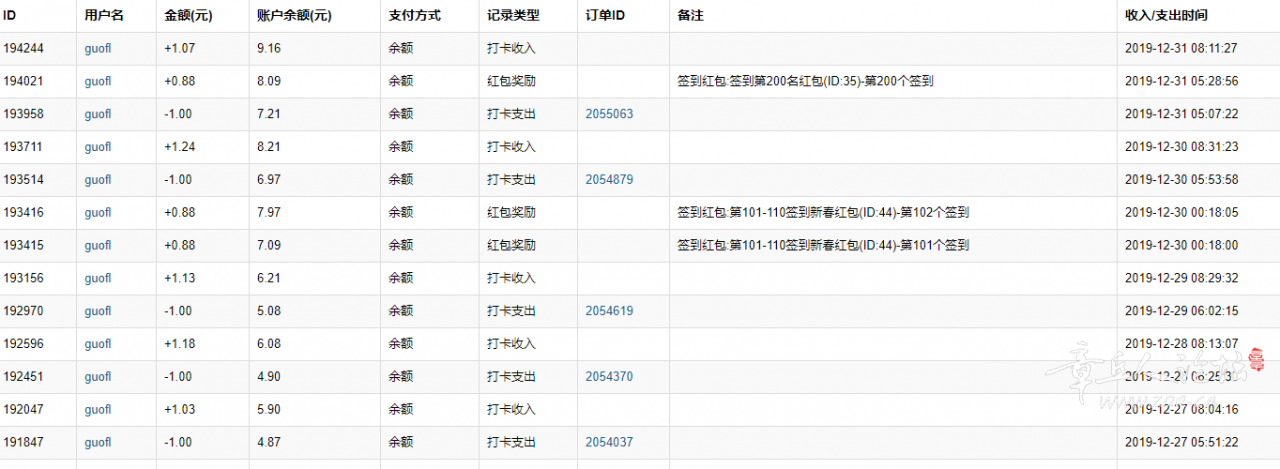The width and height of the screenshot is (1280, 469).
Task: Click guofl link in row 193415
Action: [x=98, y=246]
